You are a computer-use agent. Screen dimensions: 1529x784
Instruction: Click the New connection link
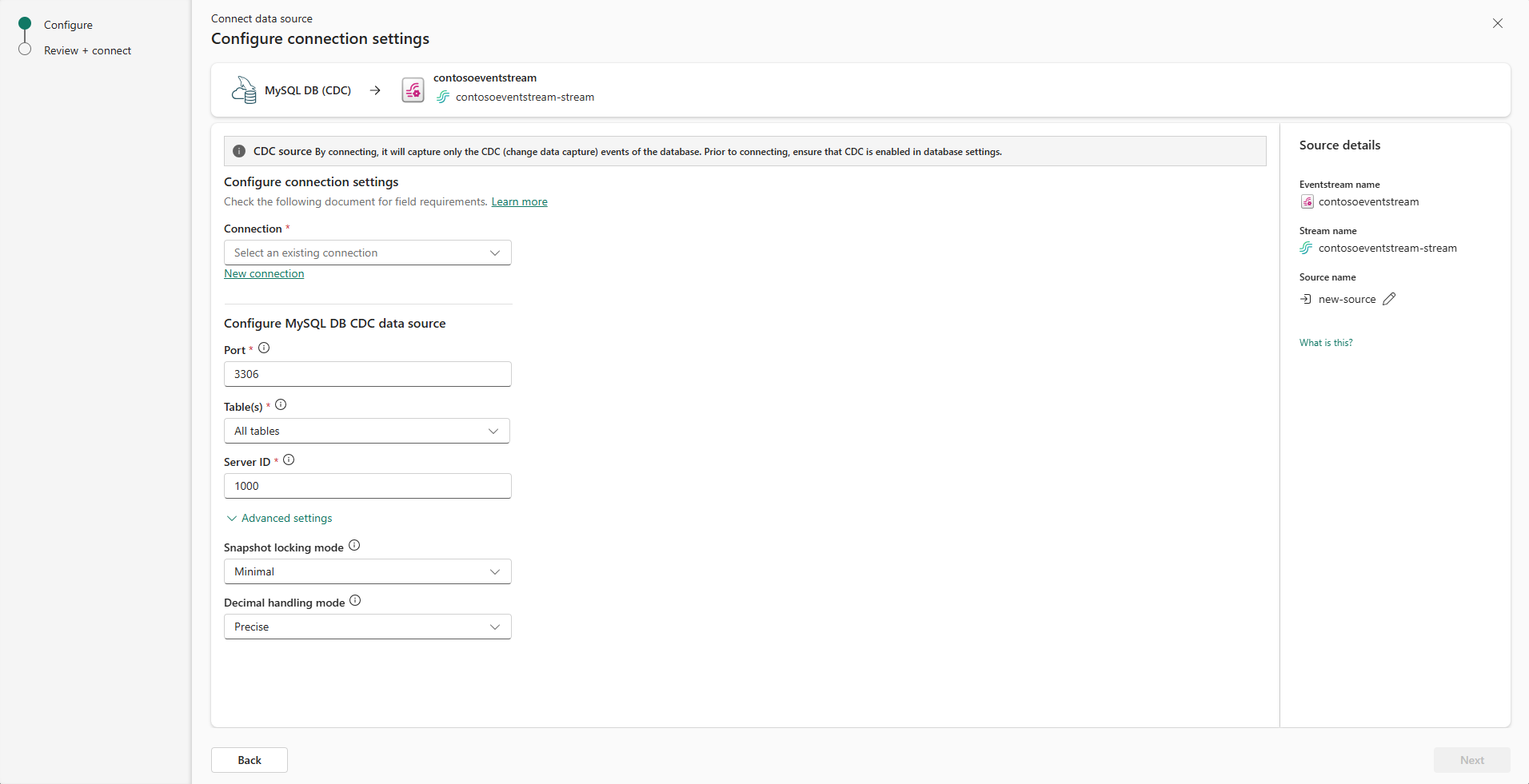point(264,274)
